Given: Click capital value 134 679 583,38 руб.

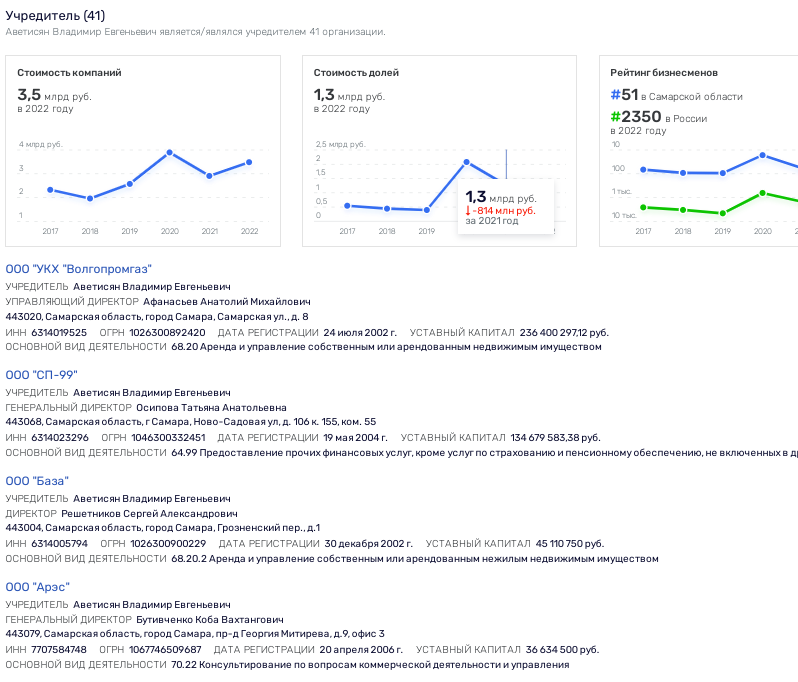Looking at the screenshot, I should (555, 438).
